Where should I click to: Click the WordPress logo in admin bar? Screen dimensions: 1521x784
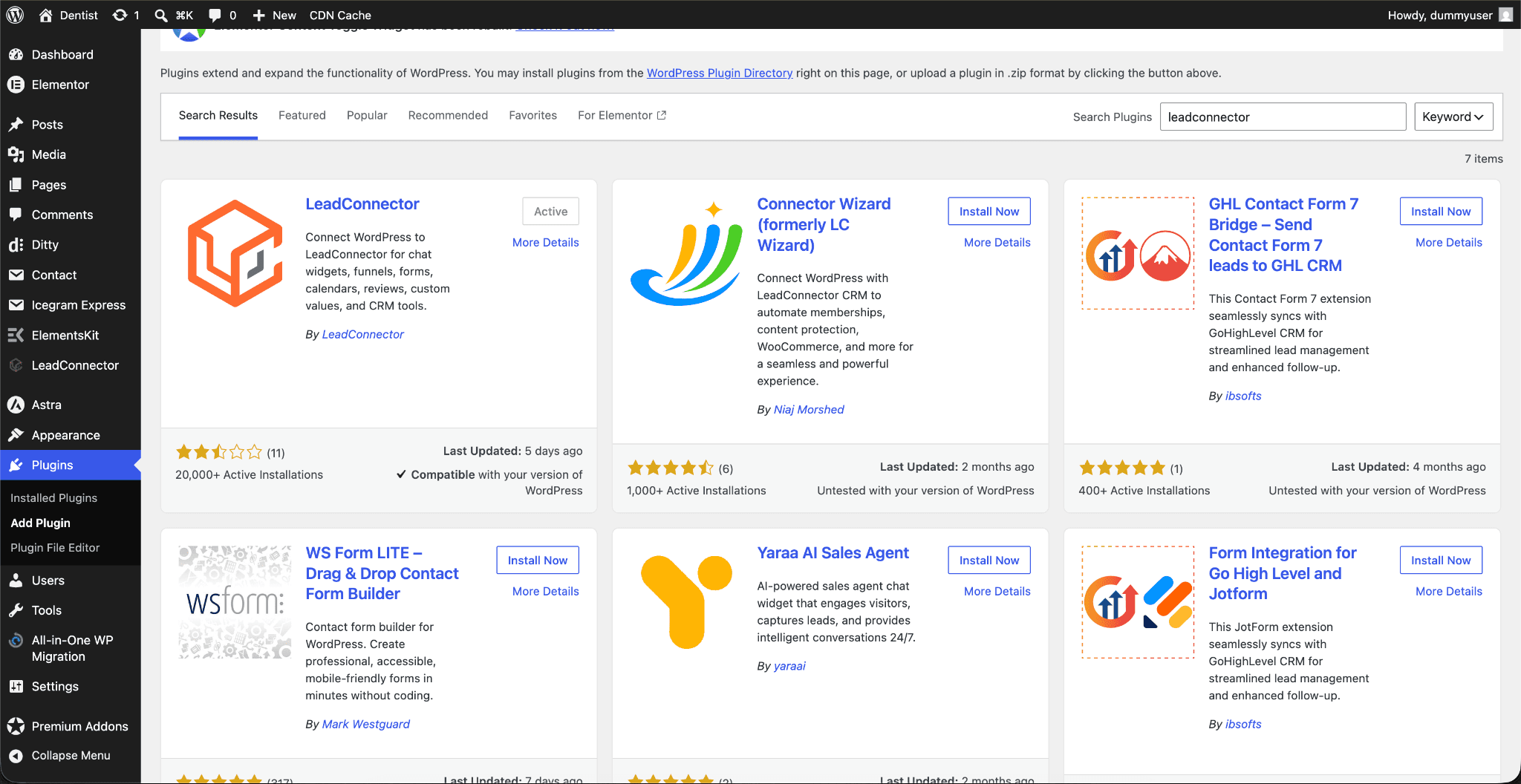point(16,15)
